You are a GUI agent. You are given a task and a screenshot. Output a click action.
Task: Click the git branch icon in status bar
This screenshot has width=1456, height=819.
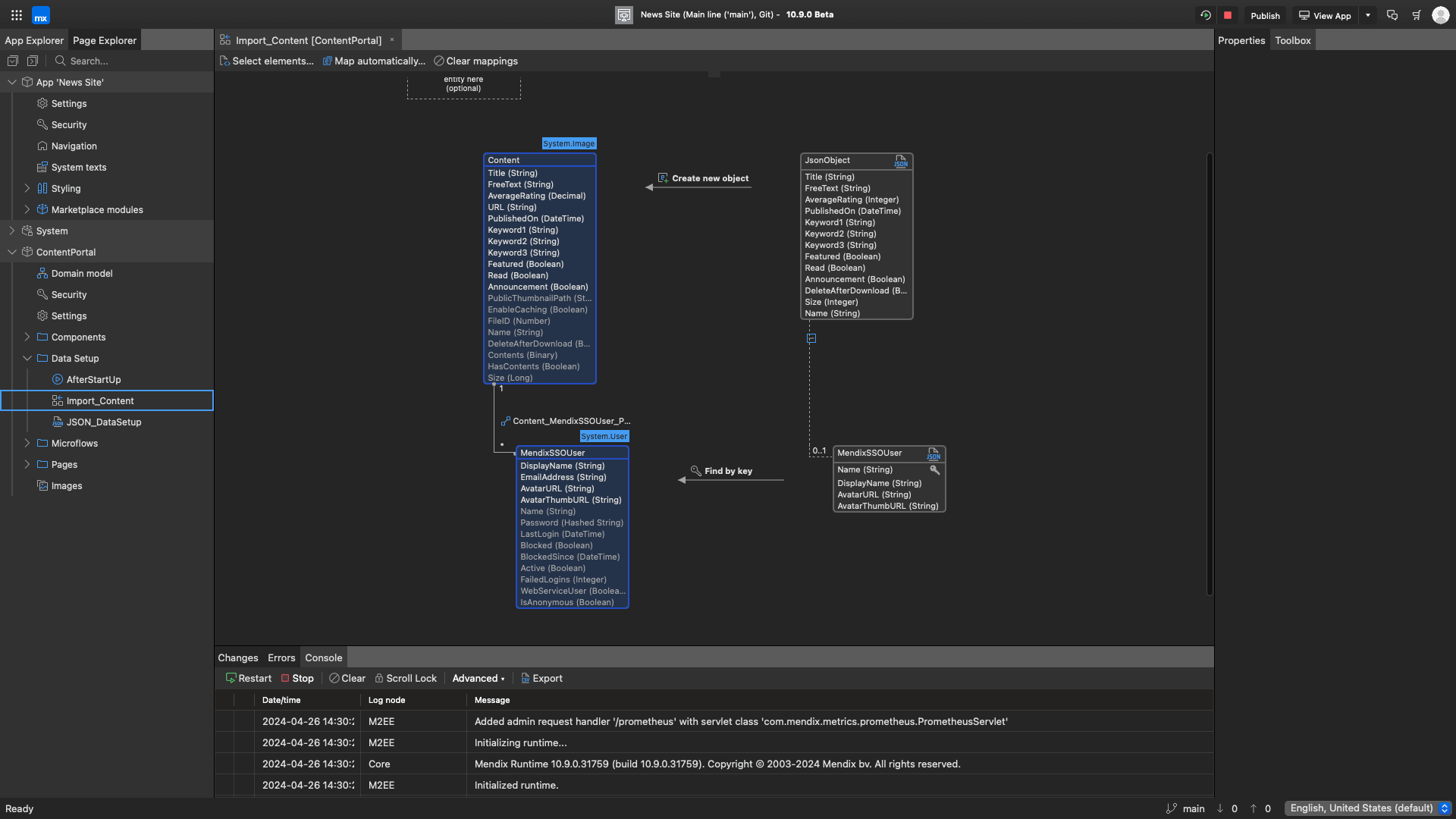[1172, 808]
